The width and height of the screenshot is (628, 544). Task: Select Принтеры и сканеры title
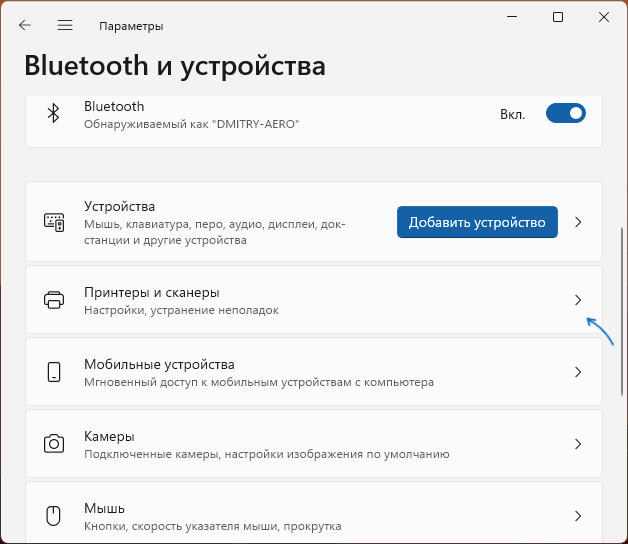pyautogui.click(x=151, y=292)
